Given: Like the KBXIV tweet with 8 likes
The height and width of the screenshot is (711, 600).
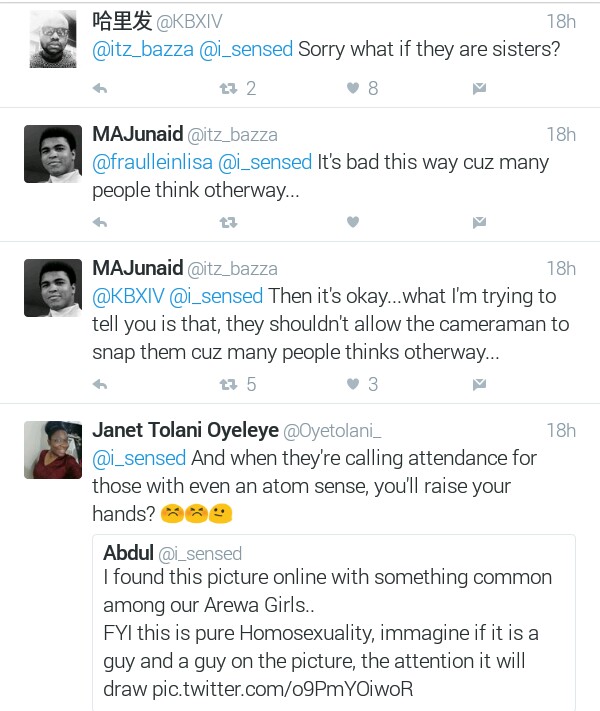Looking at the screenshot, I should point(353,89).
